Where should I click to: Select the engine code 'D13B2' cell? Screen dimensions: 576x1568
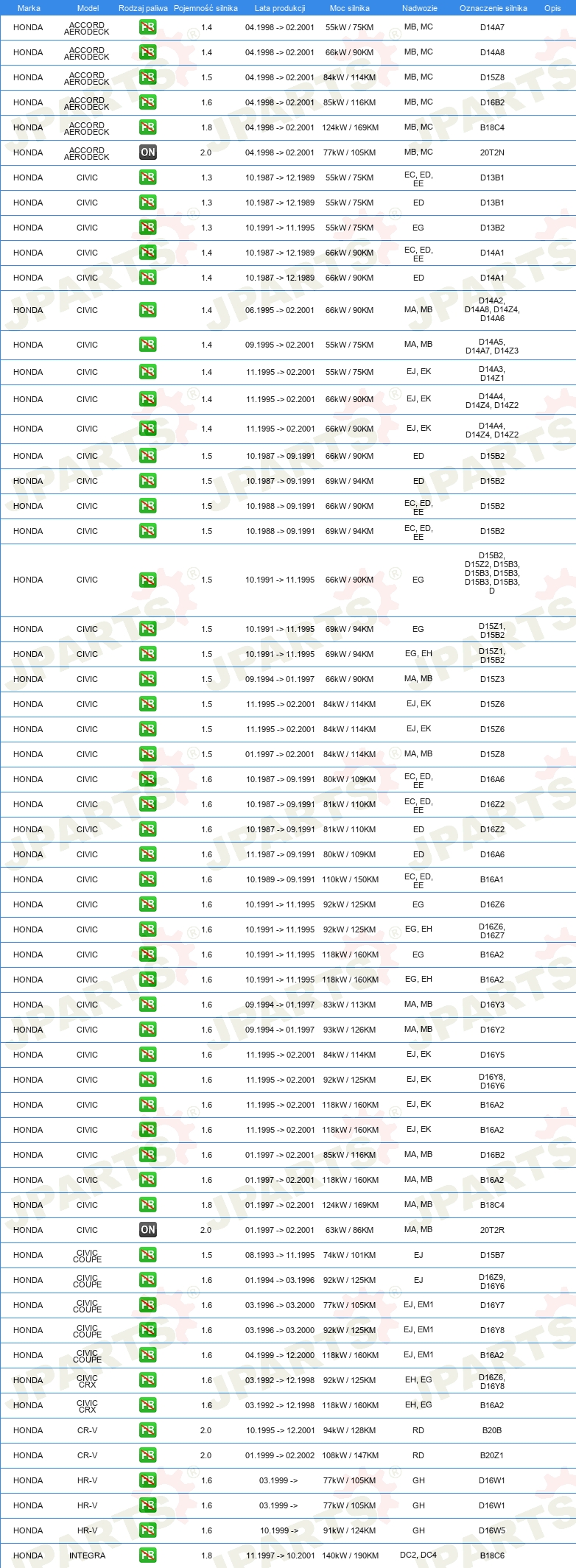pyautogui.click(x=492, y=228)
